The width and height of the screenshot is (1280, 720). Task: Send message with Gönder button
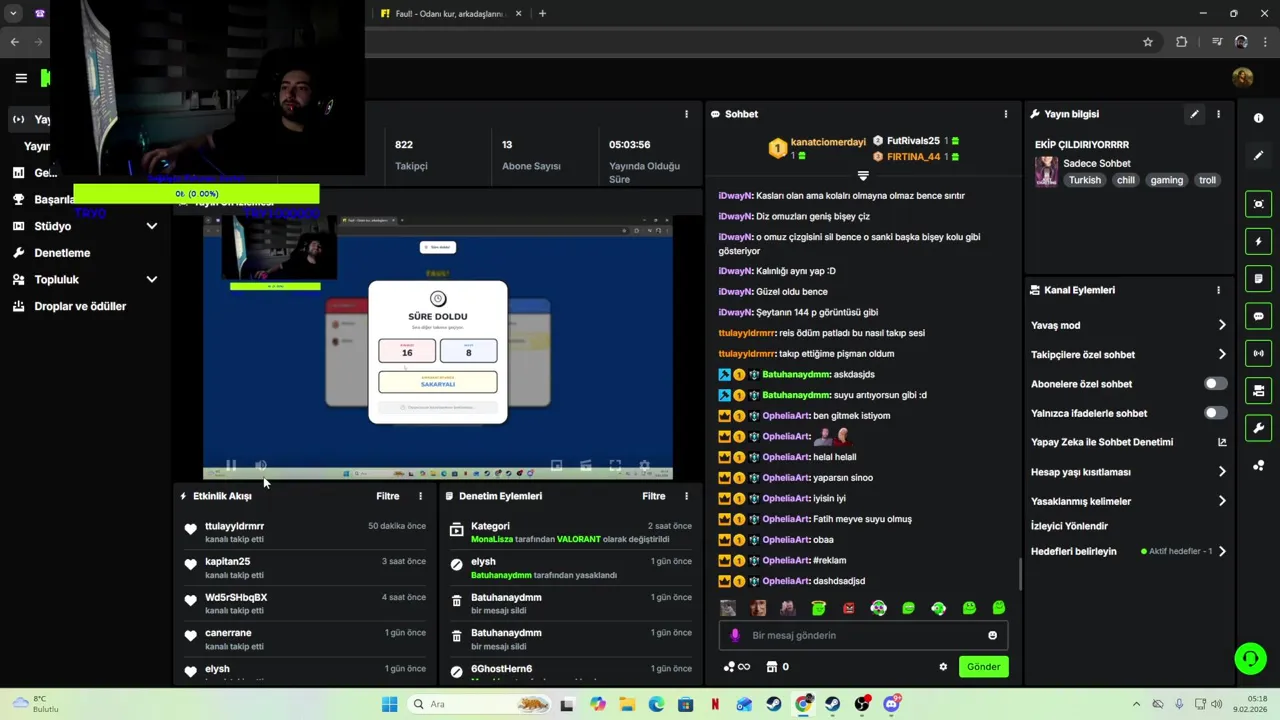coord(983,667)
